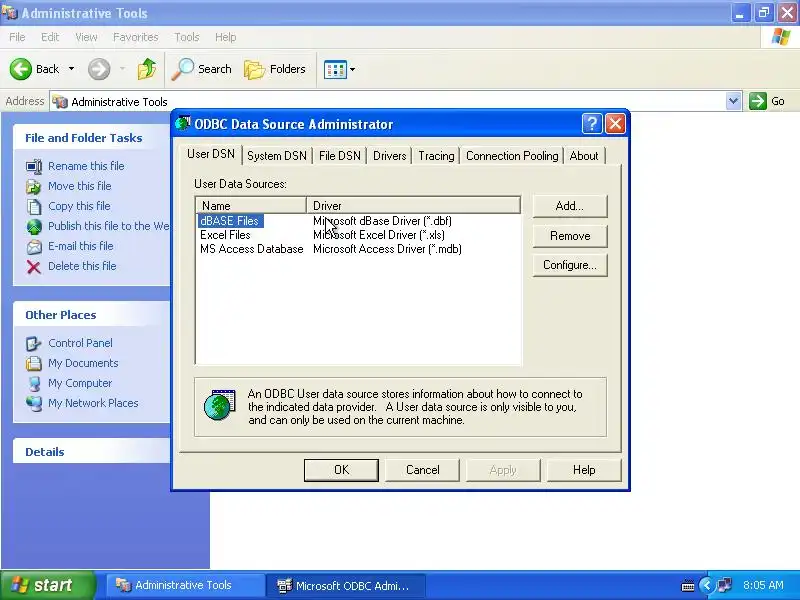Click the Add... button

tap(570, 206)
